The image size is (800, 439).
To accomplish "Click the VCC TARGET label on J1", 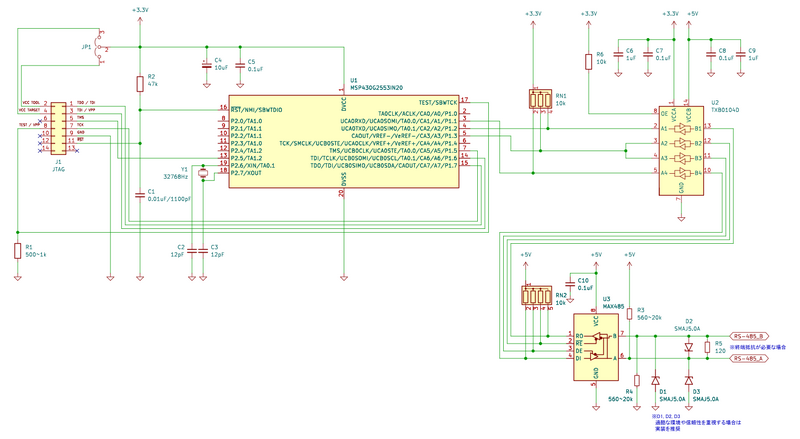I will [x=30, y=110].
